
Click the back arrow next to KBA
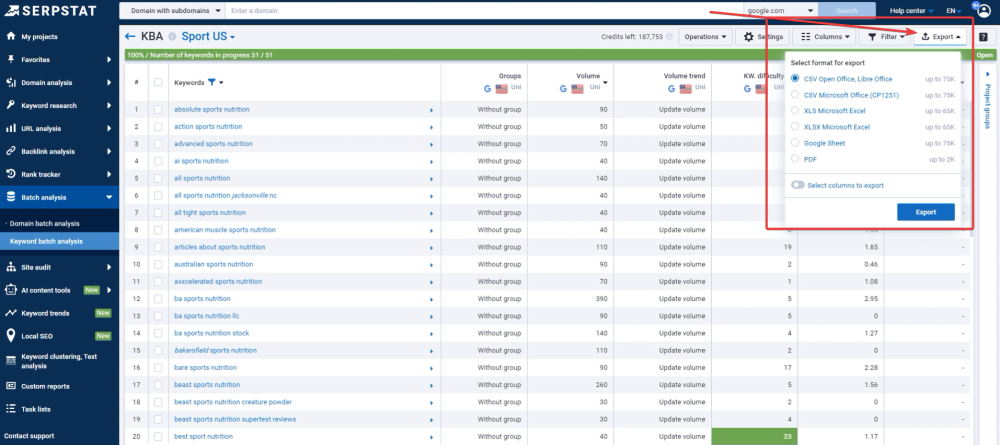(131, 36)
